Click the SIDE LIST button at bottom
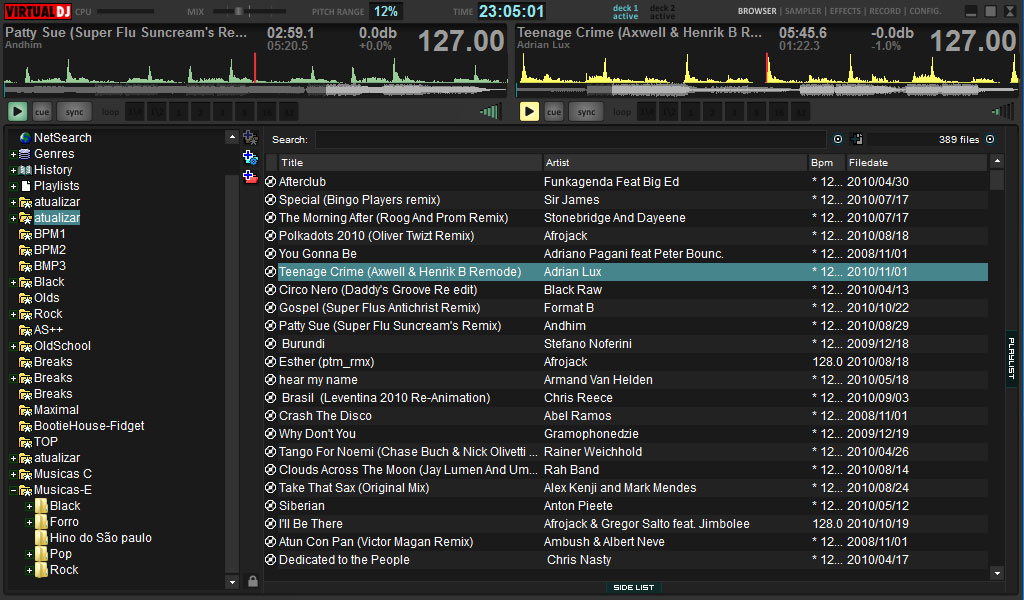1024x600 pixels. pos(633,587)
